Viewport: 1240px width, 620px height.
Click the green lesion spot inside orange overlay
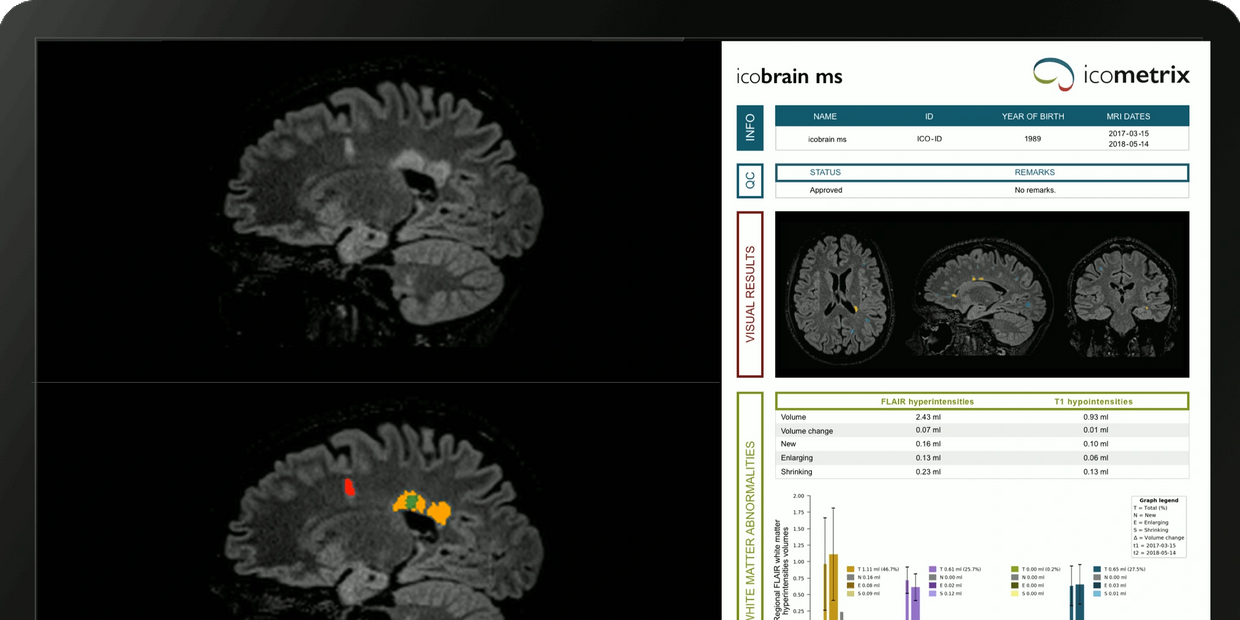coord(411,500)
